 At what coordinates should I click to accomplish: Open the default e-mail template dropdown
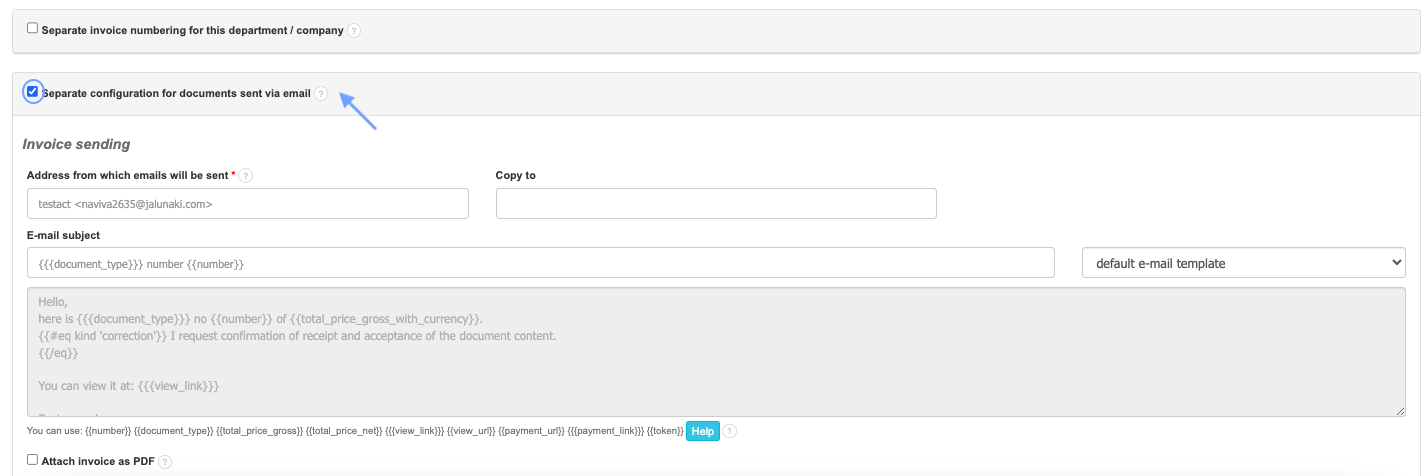click(x=1243, y=263)
